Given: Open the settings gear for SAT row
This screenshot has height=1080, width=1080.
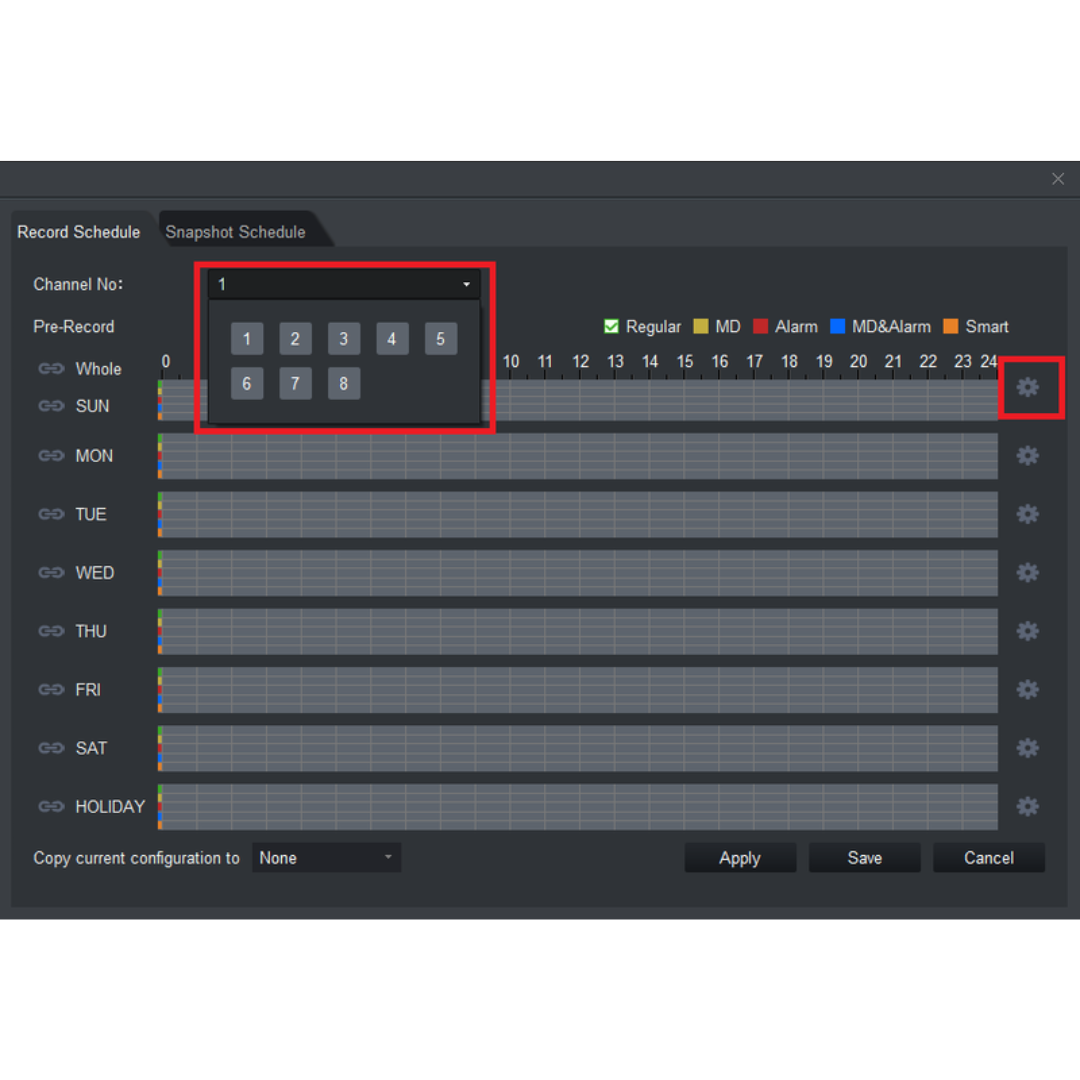Looking at the screenshot, I should tap(1027, 749).
